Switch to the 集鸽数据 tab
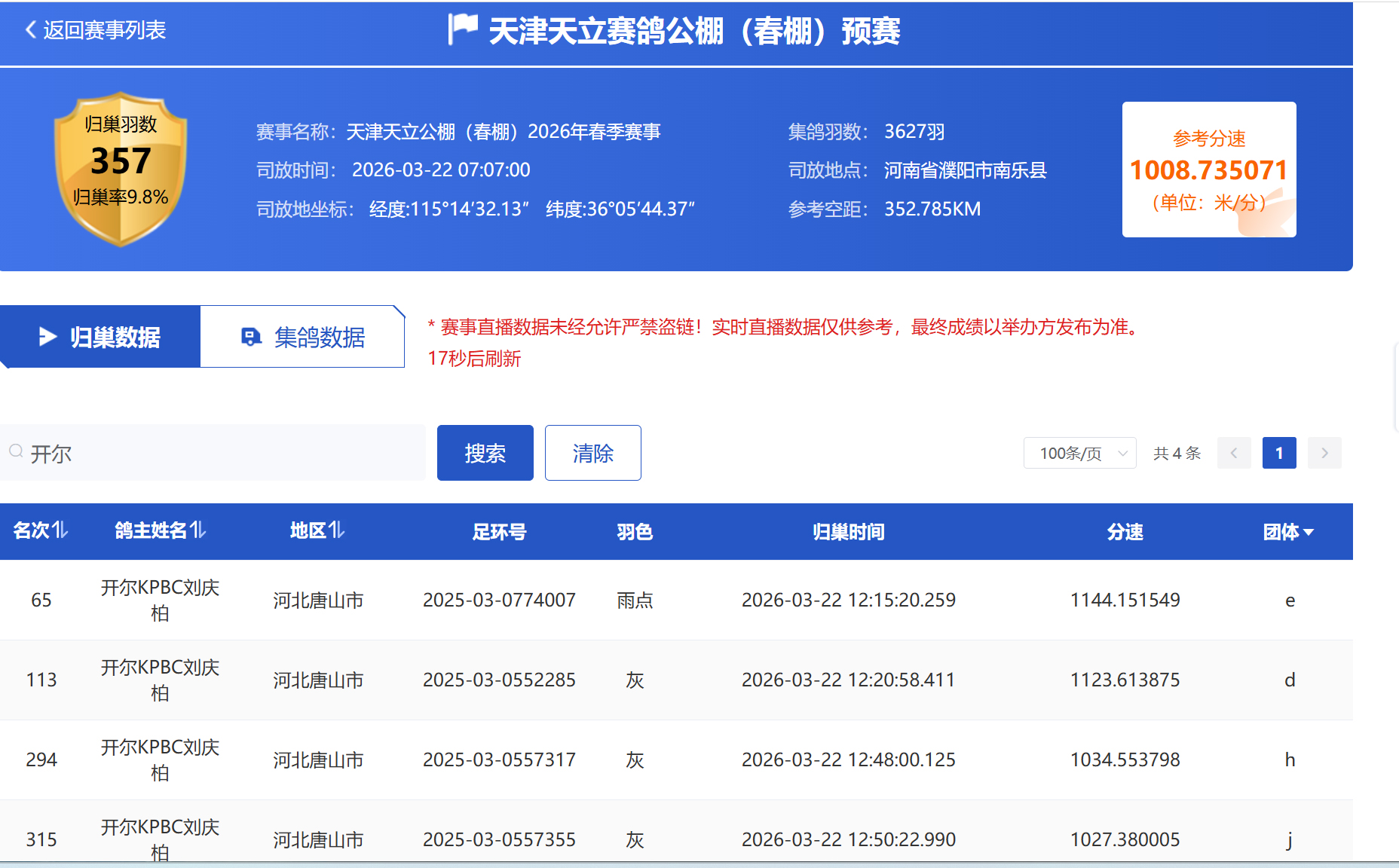 [x=303, y=337]
